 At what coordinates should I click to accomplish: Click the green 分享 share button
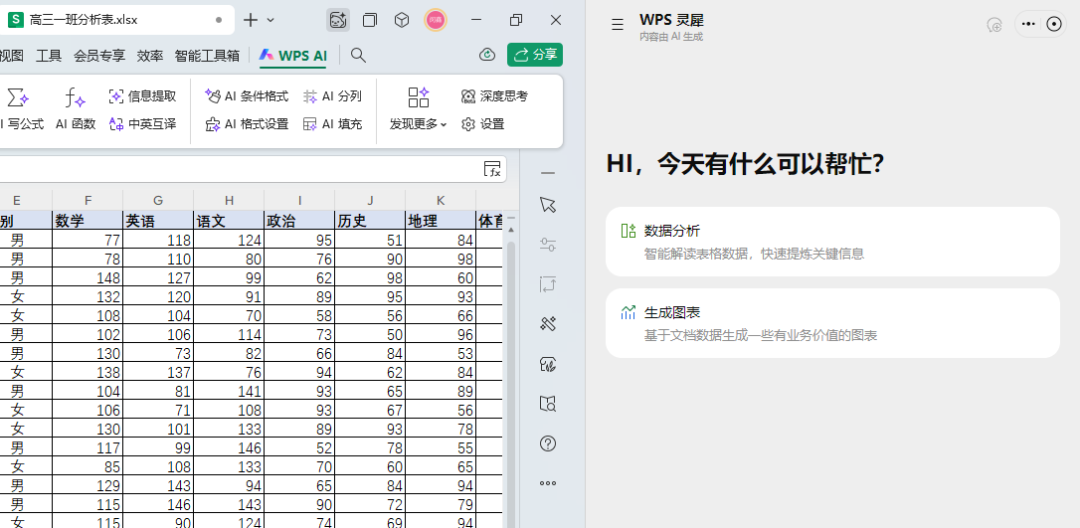[535, 55]
